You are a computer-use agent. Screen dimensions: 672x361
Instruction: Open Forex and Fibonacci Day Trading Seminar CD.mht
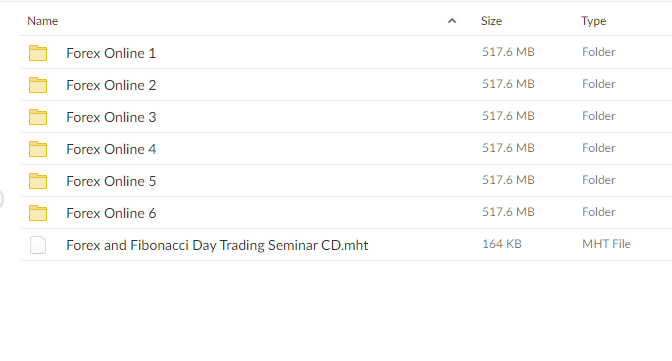pyautogui.click(x=217, y=245)
